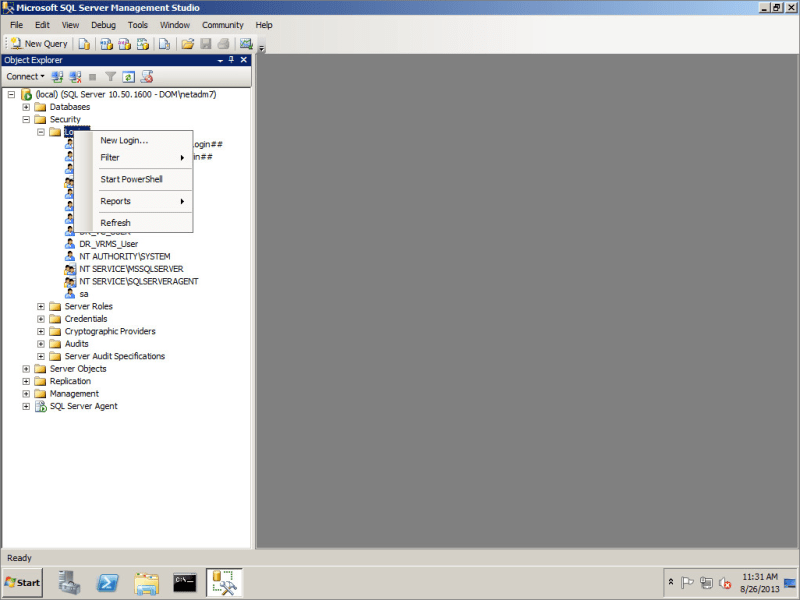Click the Windows Start button
800x600 pixels.
click(22, 582)
